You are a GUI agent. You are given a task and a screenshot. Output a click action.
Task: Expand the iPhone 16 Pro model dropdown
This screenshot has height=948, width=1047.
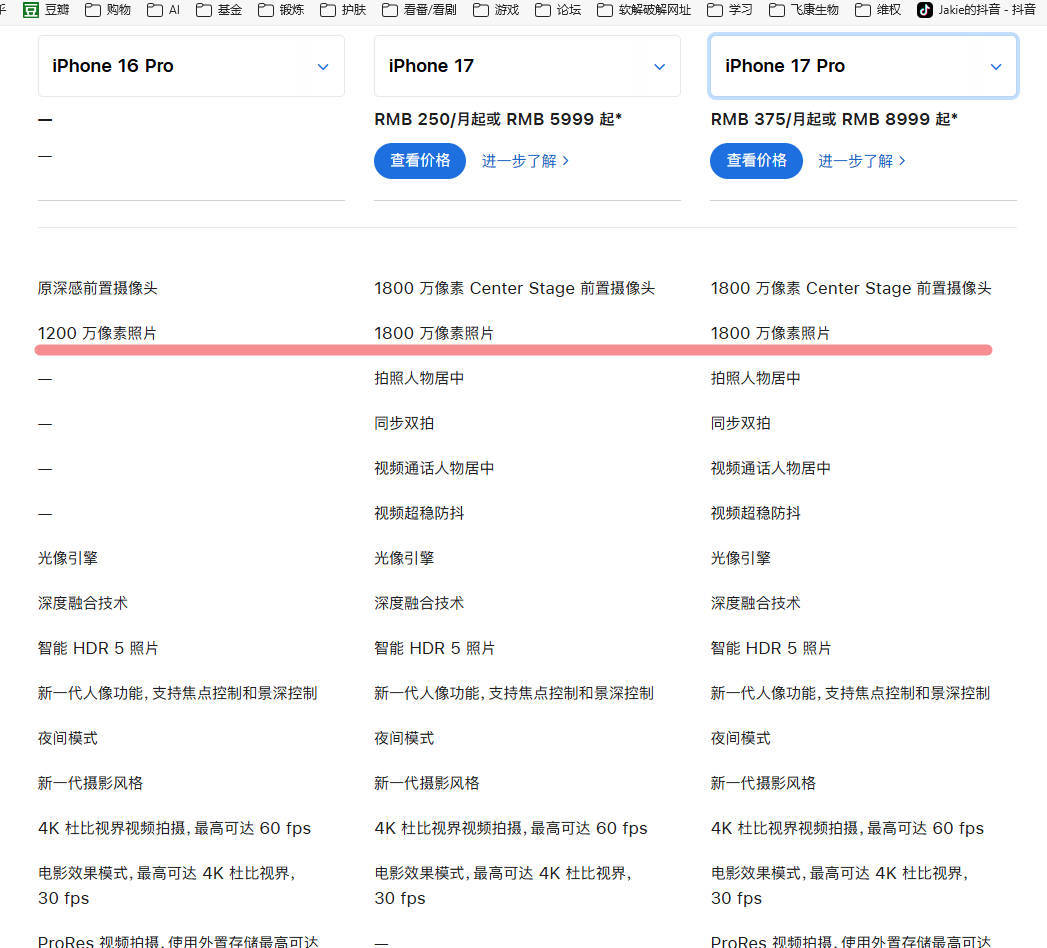pos(191,66)
